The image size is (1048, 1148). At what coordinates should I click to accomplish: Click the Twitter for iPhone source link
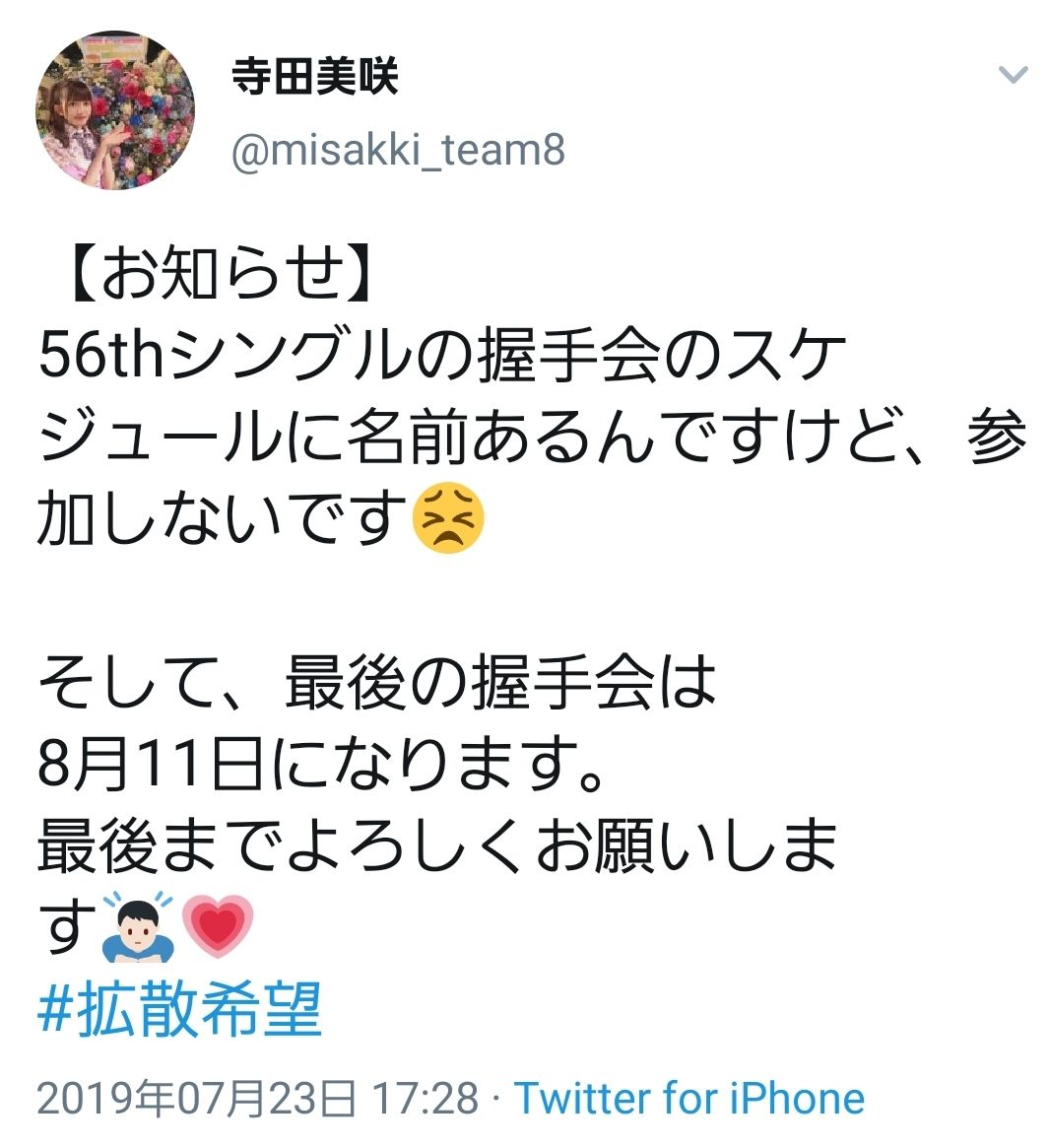(689, 1098)
